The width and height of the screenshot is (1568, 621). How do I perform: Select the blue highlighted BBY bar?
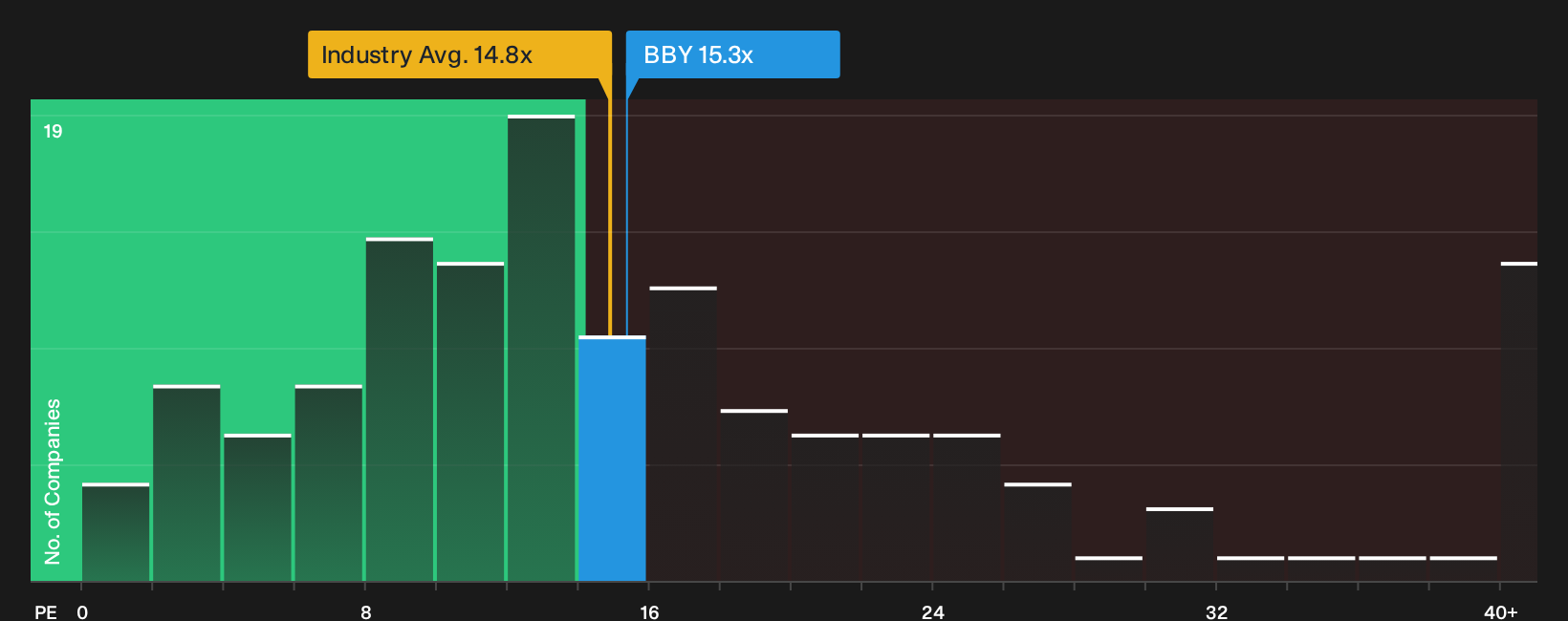click(612, 459)
